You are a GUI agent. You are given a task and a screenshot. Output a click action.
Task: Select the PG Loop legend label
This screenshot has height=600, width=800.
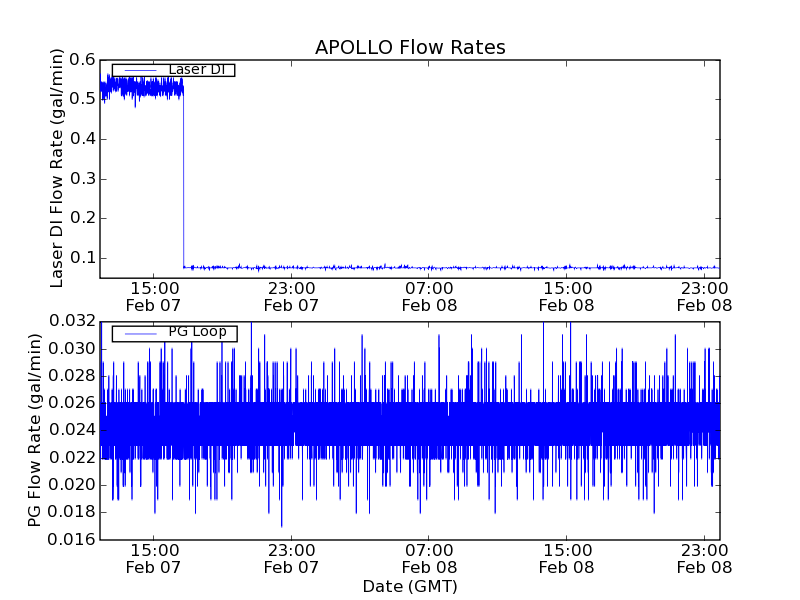pyautogui.click(x=197, y=332)
